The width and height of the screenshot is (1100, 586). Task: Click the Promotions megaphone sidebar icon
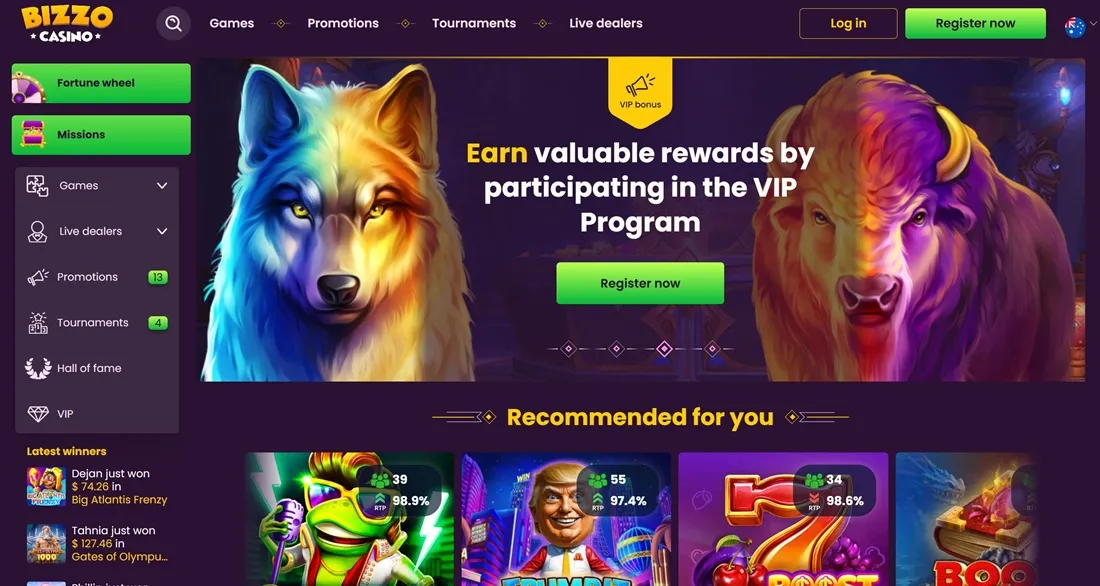tap(38, 277)
